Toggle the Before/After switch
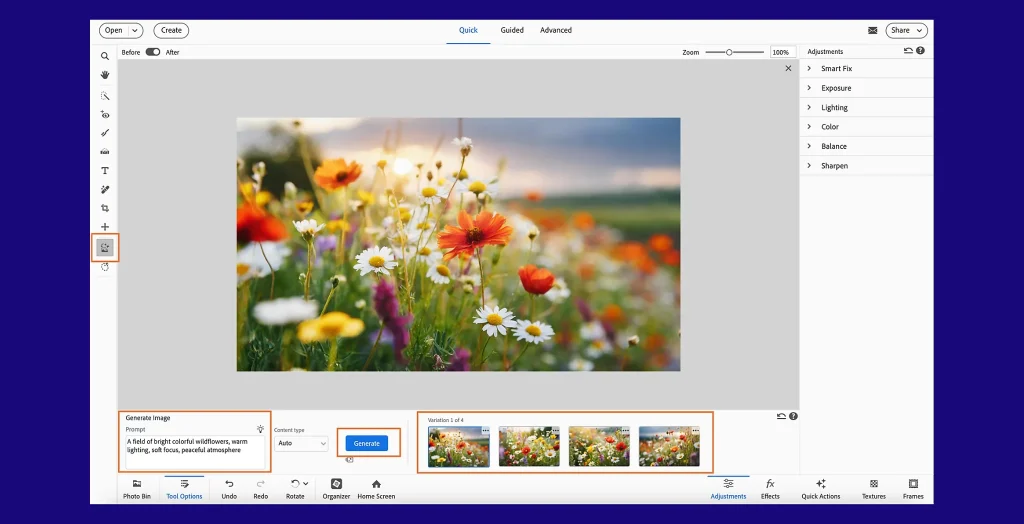This screenshot has height=524, width=1024. (x=153, y=52)
